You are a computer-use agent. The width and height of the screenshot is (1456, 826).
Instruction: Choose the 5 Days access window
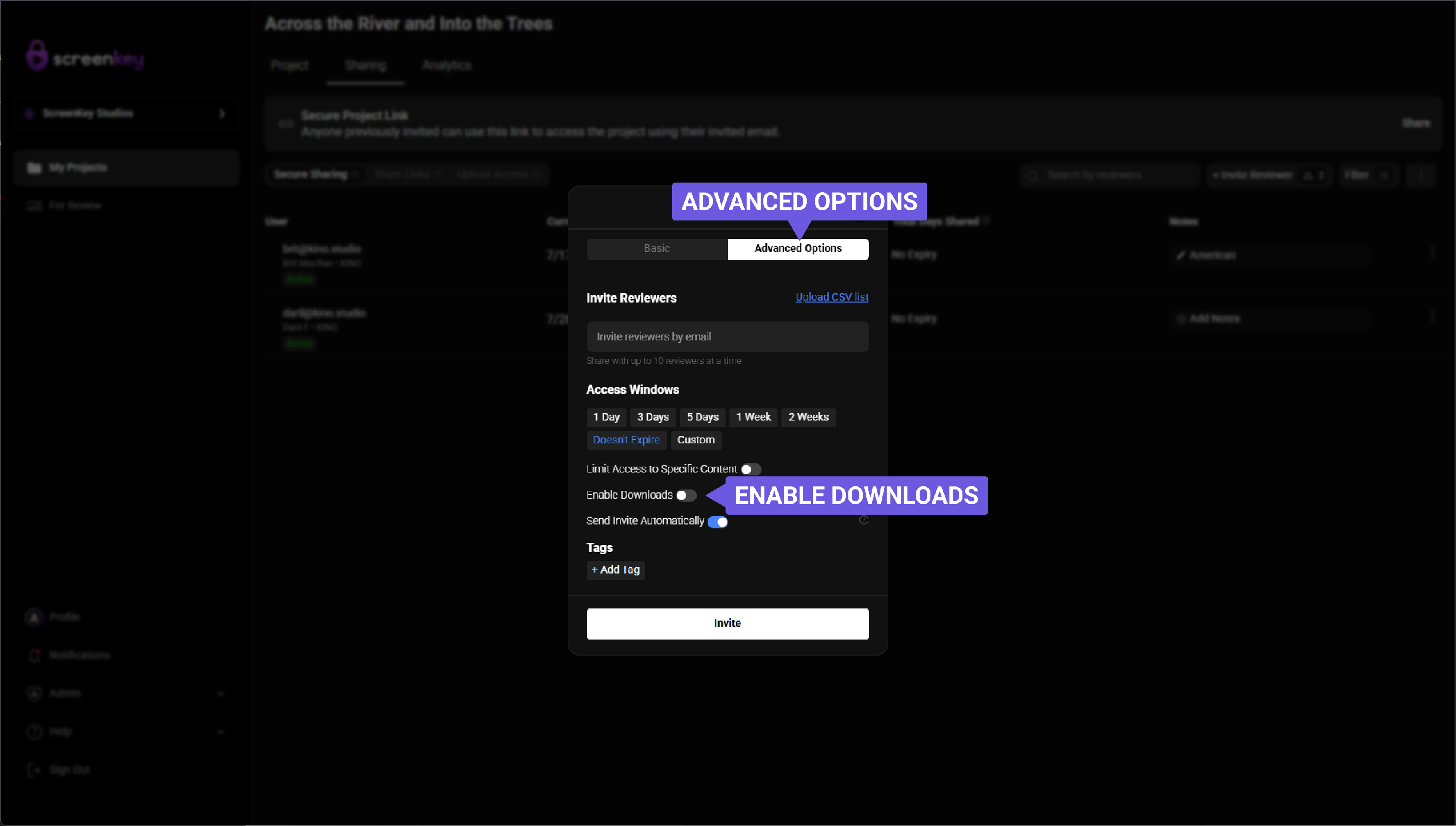tap(702, 417)
